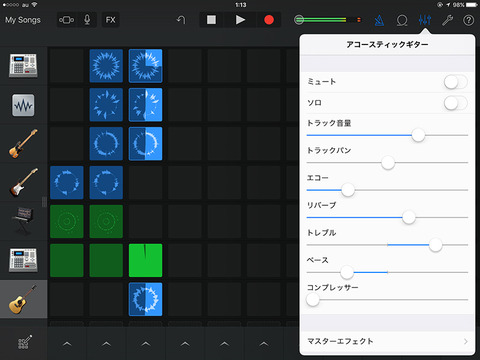
Task: Tap lower drum green cell in second column
Action: click(106, 260)
